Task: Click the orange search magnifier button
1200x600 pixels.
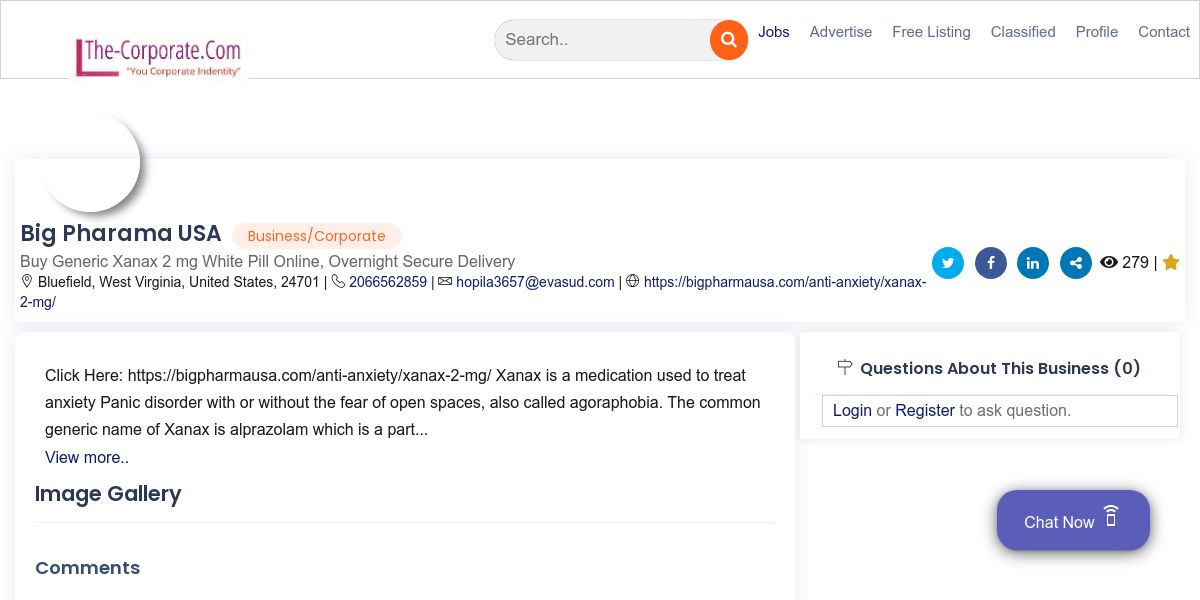Action: click(x=729, y=40)
